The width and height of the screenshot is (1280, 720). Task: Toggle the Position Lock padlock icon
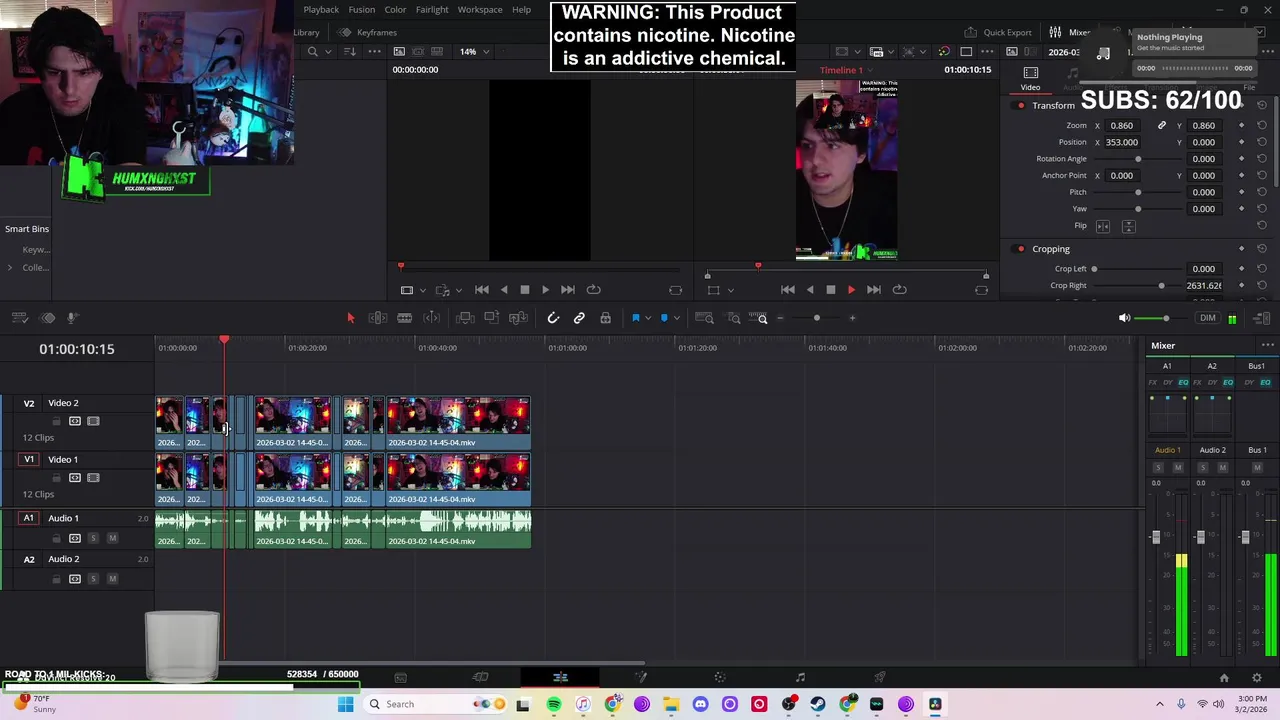[x=605, y=318]
